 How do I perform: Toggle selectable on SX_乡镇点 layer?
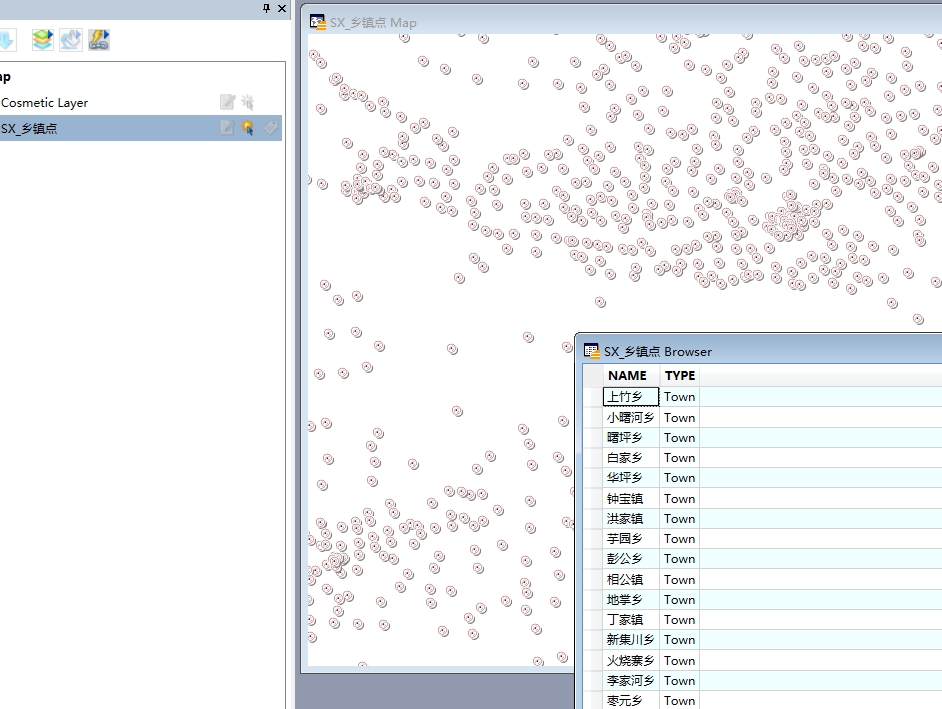point(247,128)
